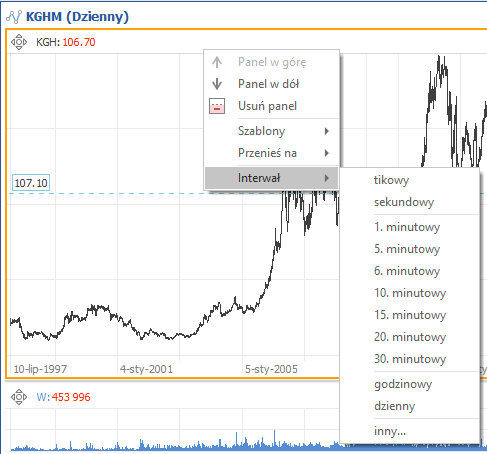The height and width of the screenshot is (454, 487).
Task: Click the greyed Panel w górę entry
Action: (272, 62)
